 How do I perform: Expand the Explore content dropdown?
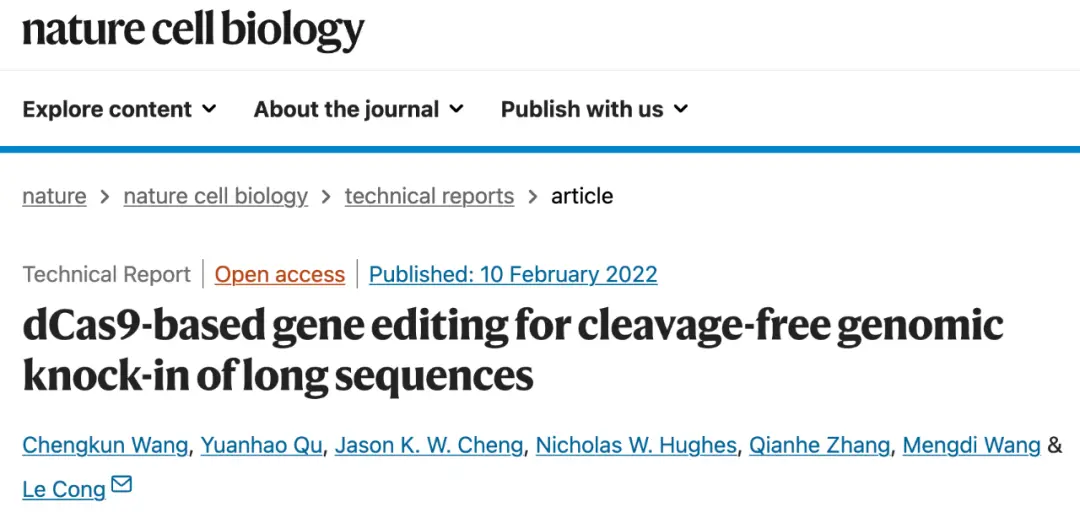click(x=119, y=109)
